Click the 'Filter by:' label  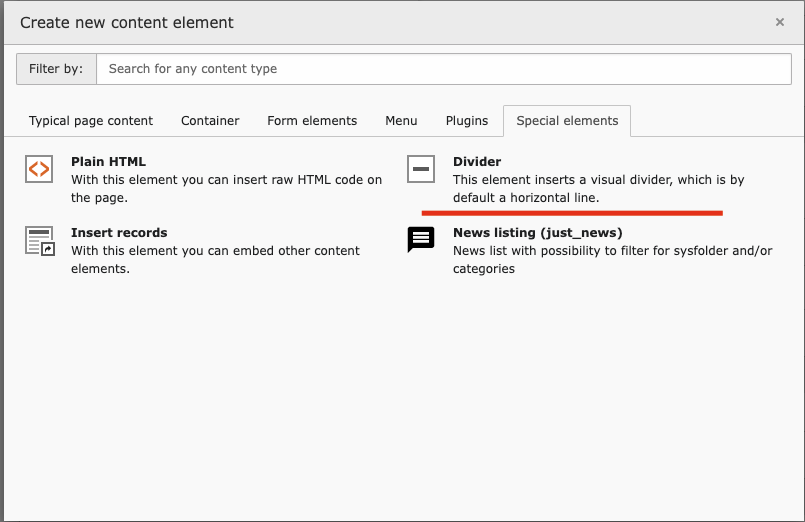[56, 69]
